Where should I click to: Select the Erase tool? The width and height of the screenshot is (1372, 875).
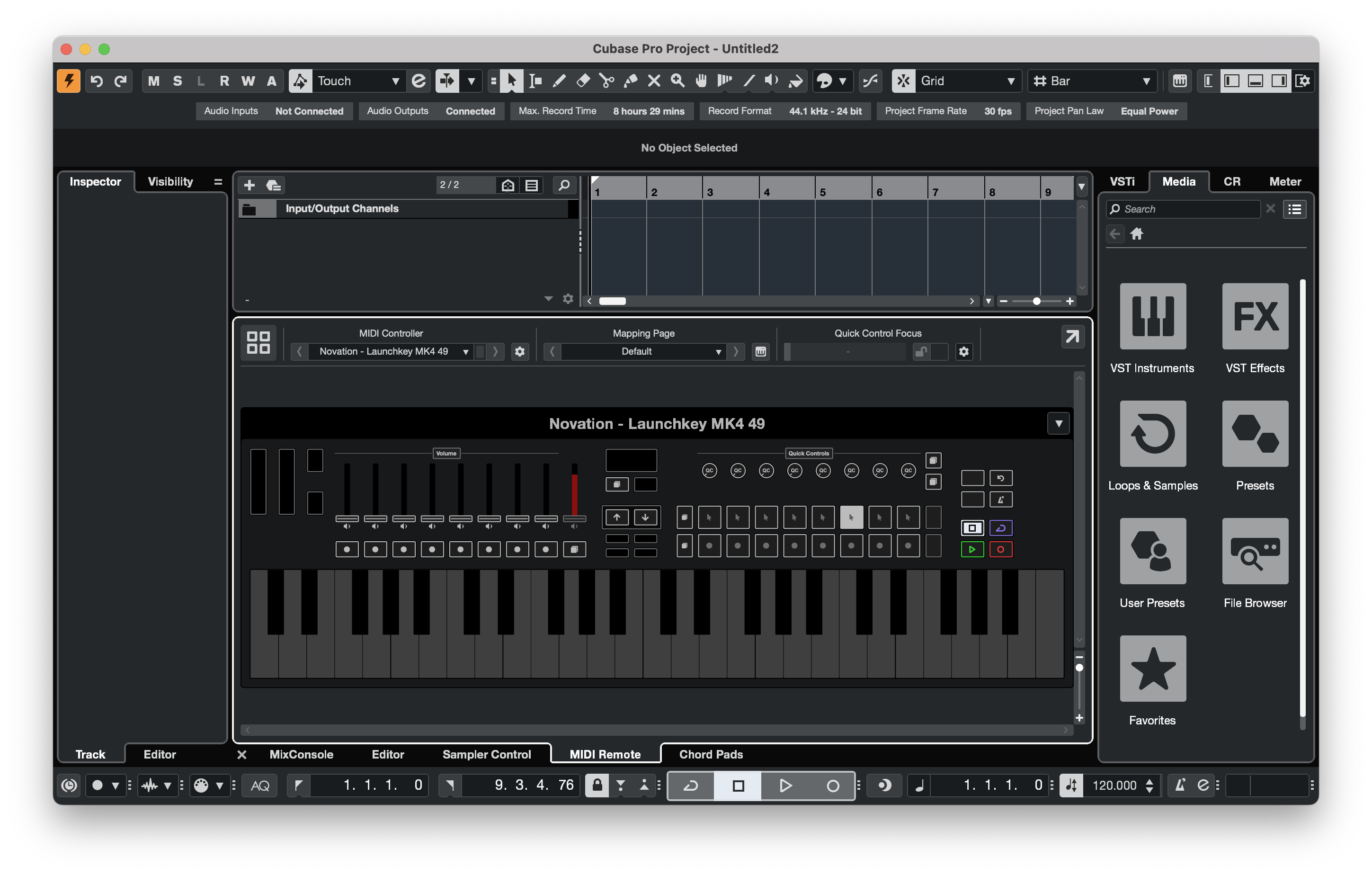pos(583,81)
